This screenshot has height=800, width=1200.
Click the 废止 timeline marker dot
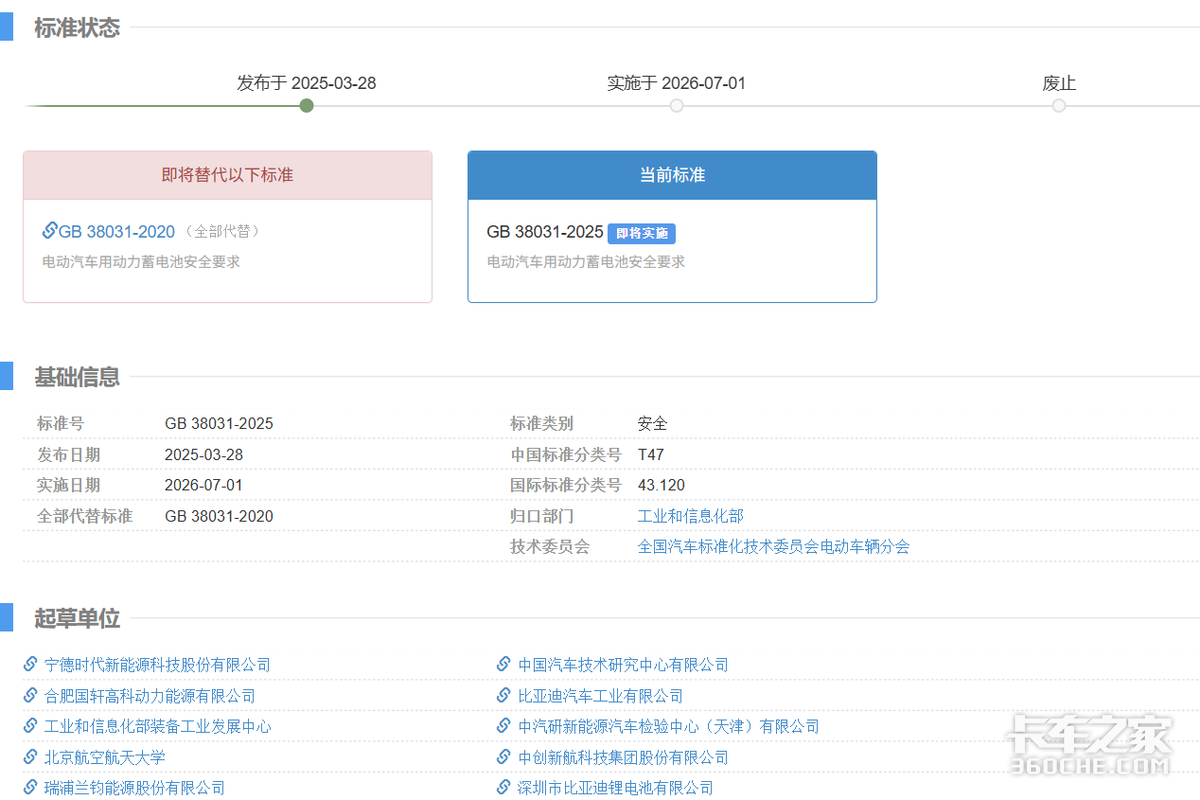pos(1059,105)
